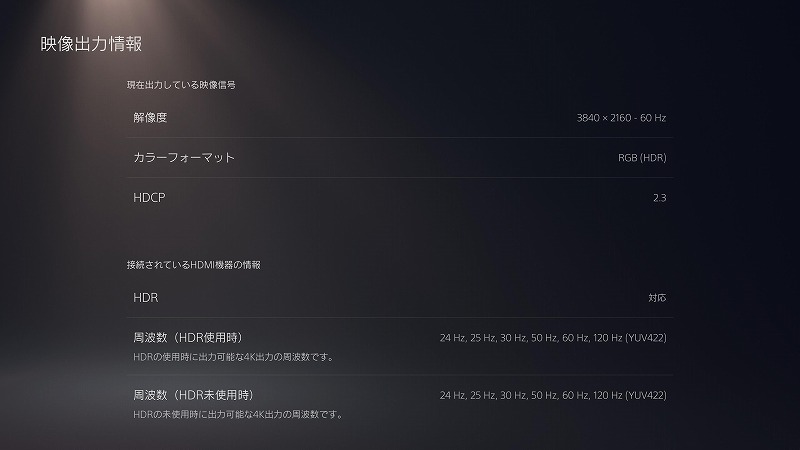Click the HDCP version 2.3 value
The image size is (800, 450).
pyautogui.click(x=659, y=198)
